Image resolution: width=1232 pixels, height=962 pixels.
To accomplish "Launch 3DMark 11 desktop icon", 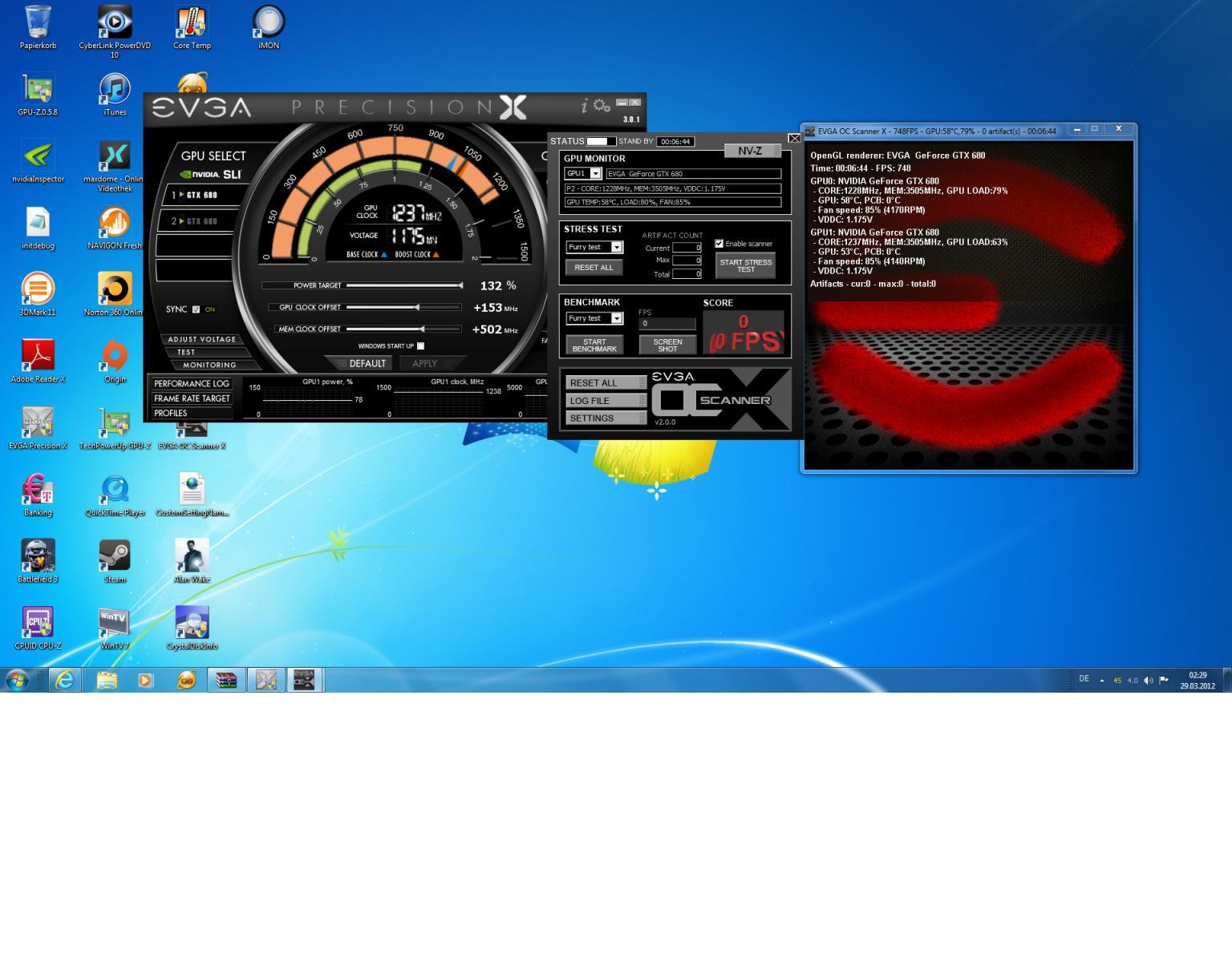I will pos(38,295).
